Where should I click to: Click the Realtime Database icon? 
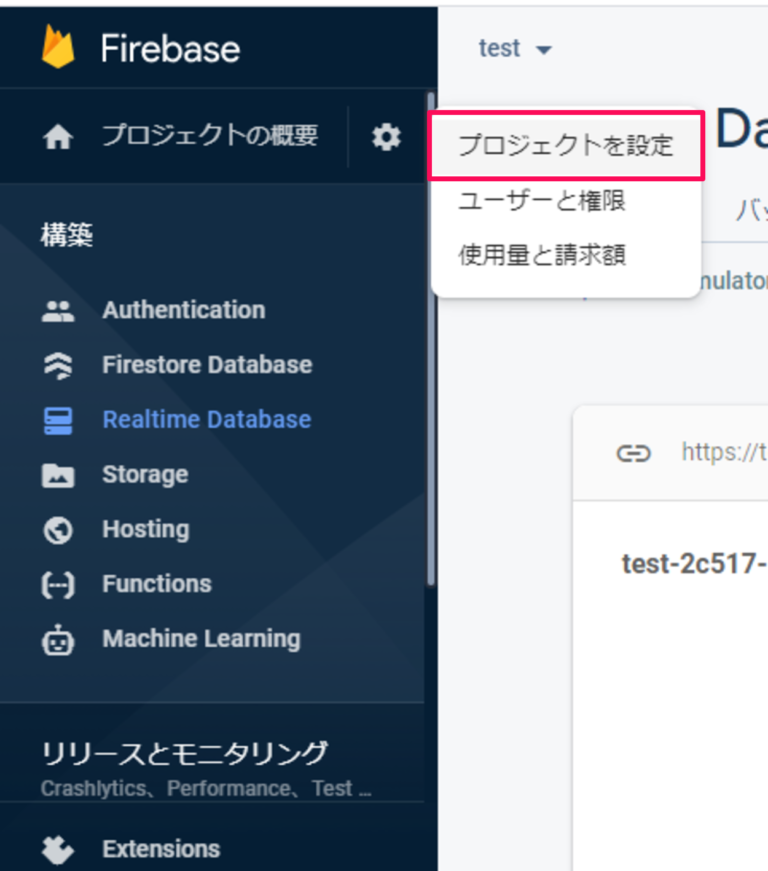58,421
